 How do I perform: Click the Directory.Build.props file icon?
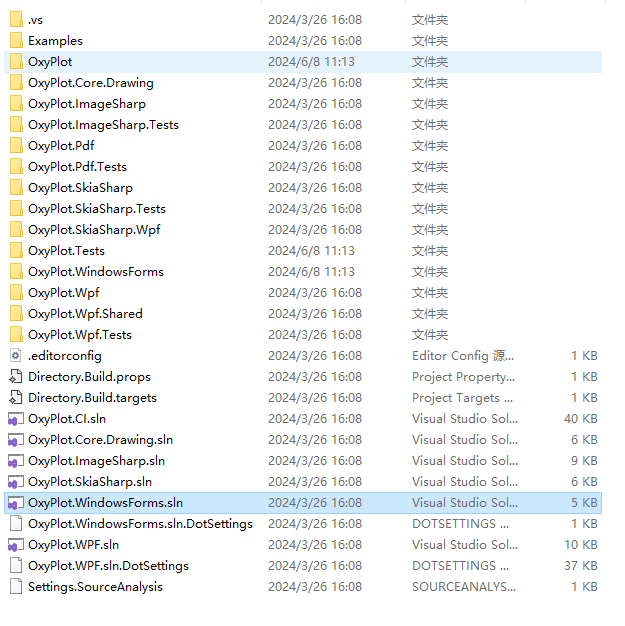tap(16, 377)
